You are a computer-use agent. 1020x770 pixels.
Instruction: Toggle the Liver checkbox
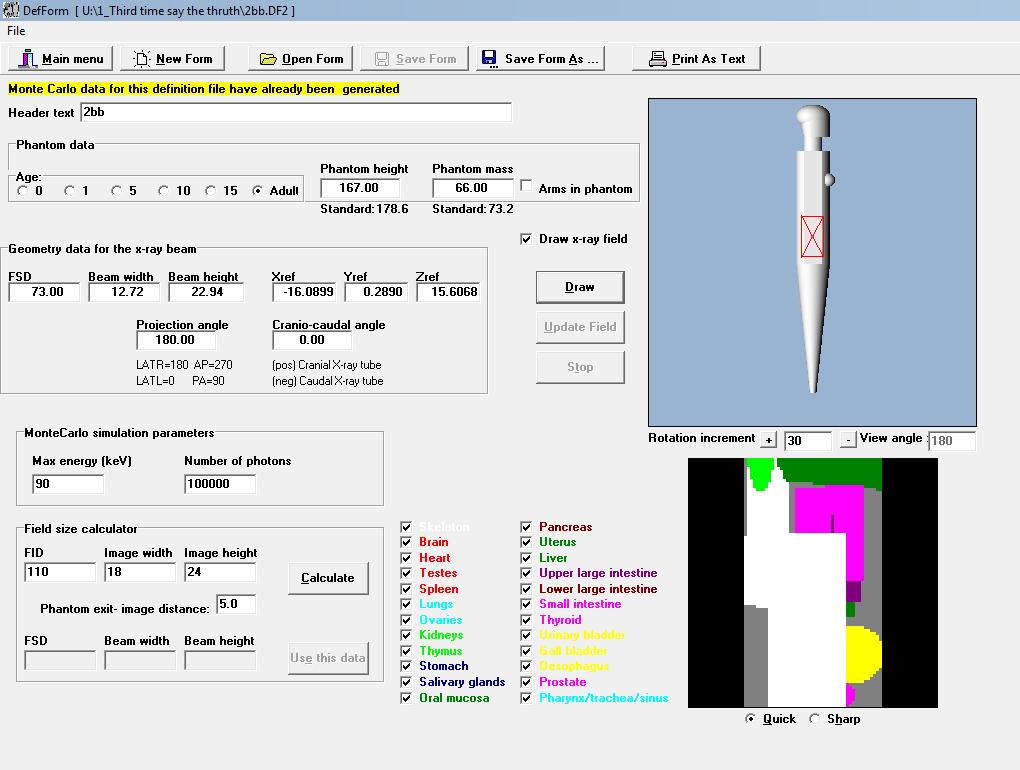(526, 558)
